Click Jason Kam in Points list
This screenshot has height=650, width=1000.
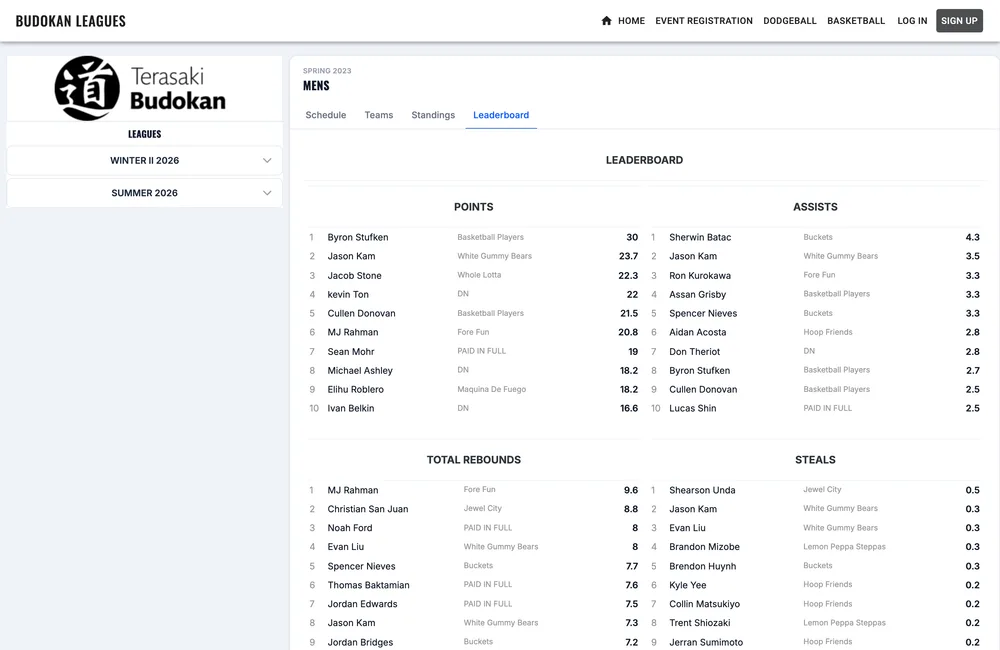click(x=351, y=256)
